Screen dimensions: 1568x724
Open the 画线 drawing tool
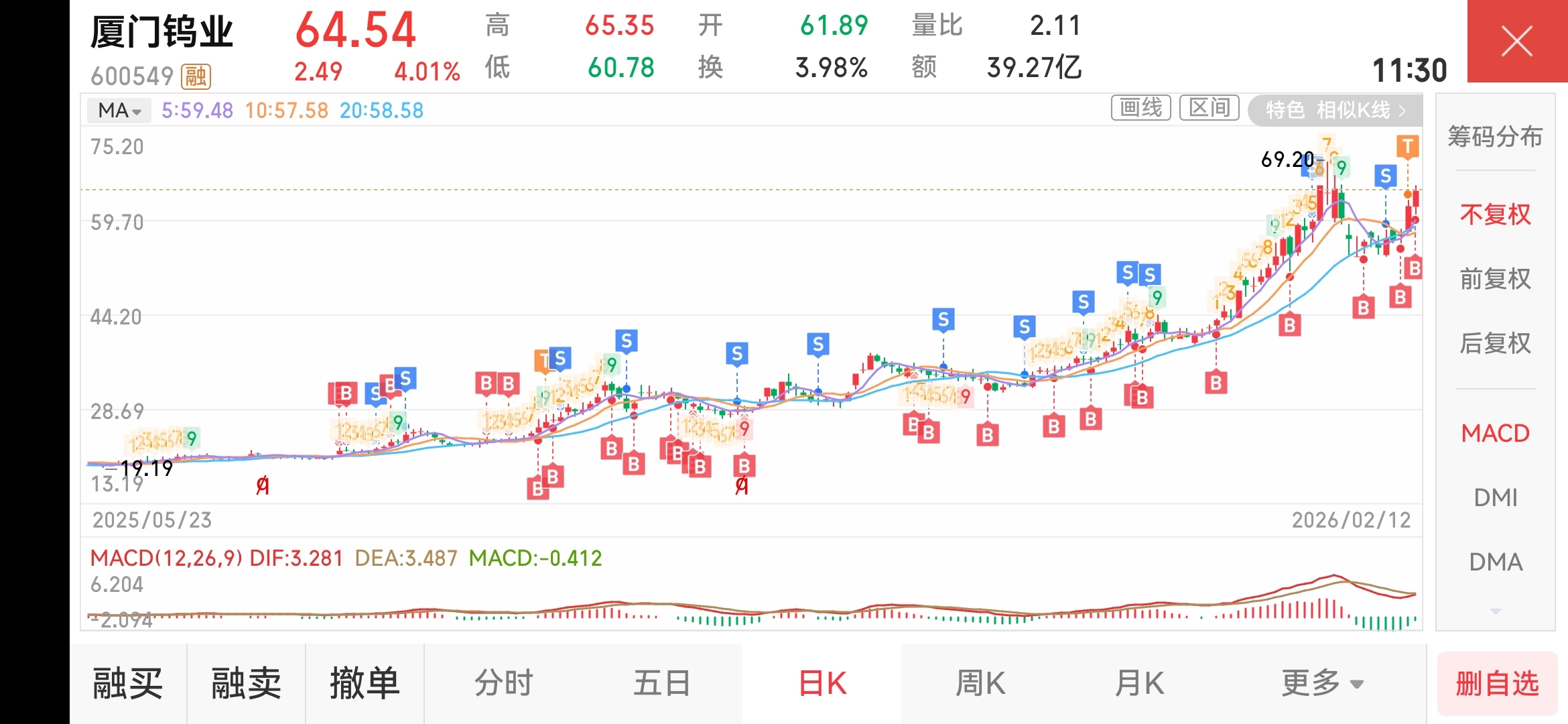1140,108
